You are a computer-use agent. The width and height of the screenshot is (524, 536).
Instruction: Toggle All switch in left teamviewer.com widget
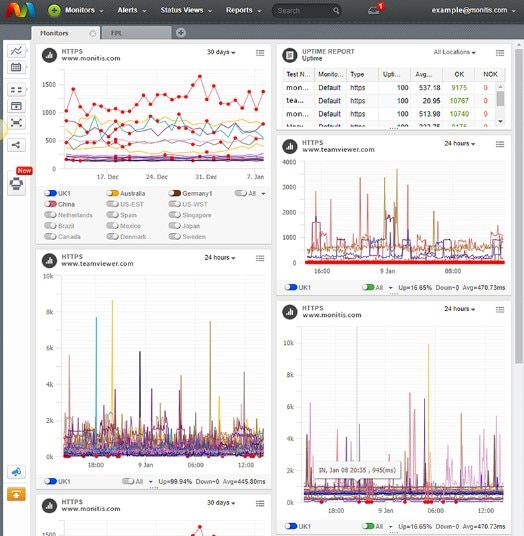pos(128,481)
